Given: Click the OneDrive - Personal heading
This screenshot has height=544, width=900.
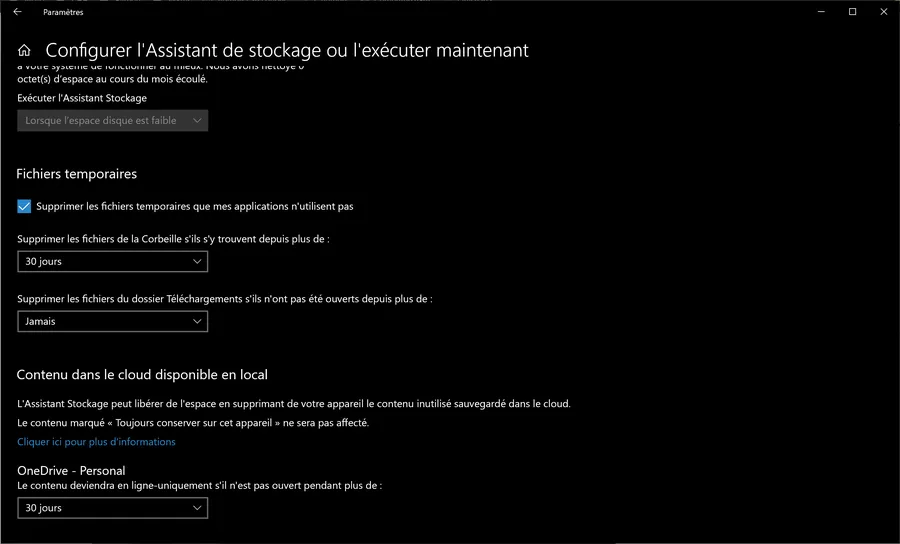Looking at the screenshot, I should pos(71,471).
